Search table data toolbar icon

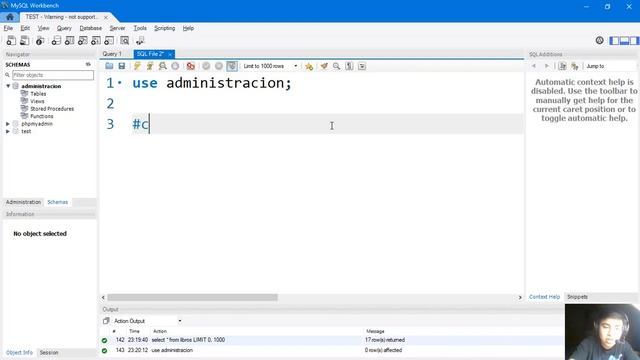click(124, 40)
